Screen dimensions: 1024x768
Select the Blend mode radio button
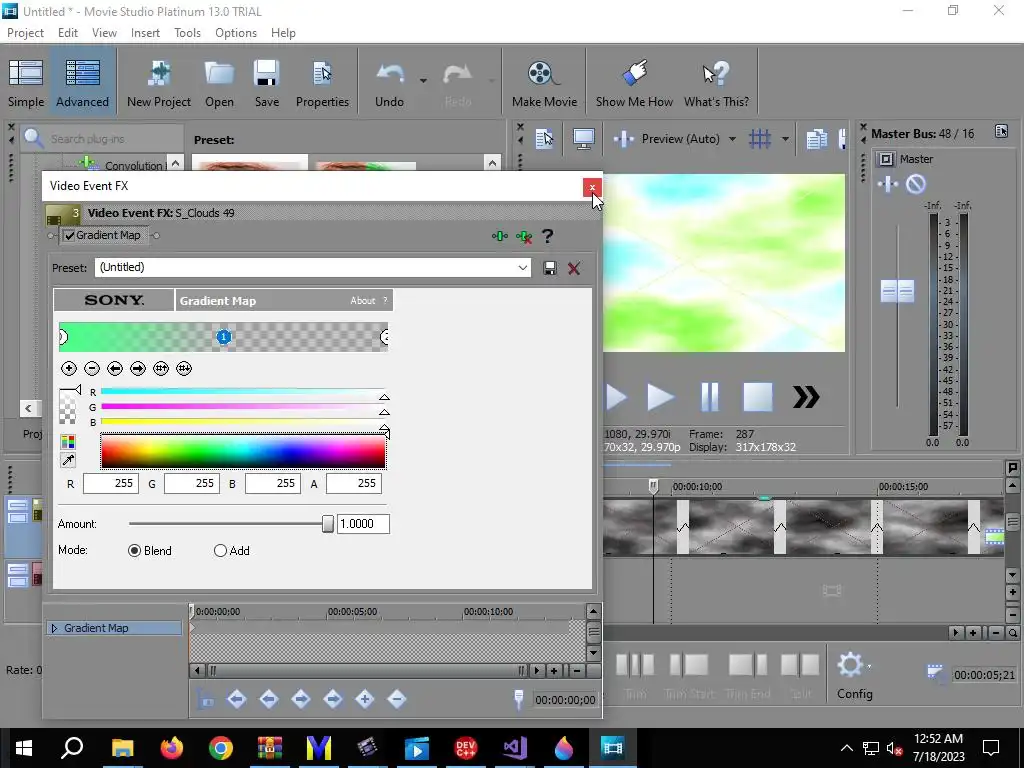coord(135,551)
